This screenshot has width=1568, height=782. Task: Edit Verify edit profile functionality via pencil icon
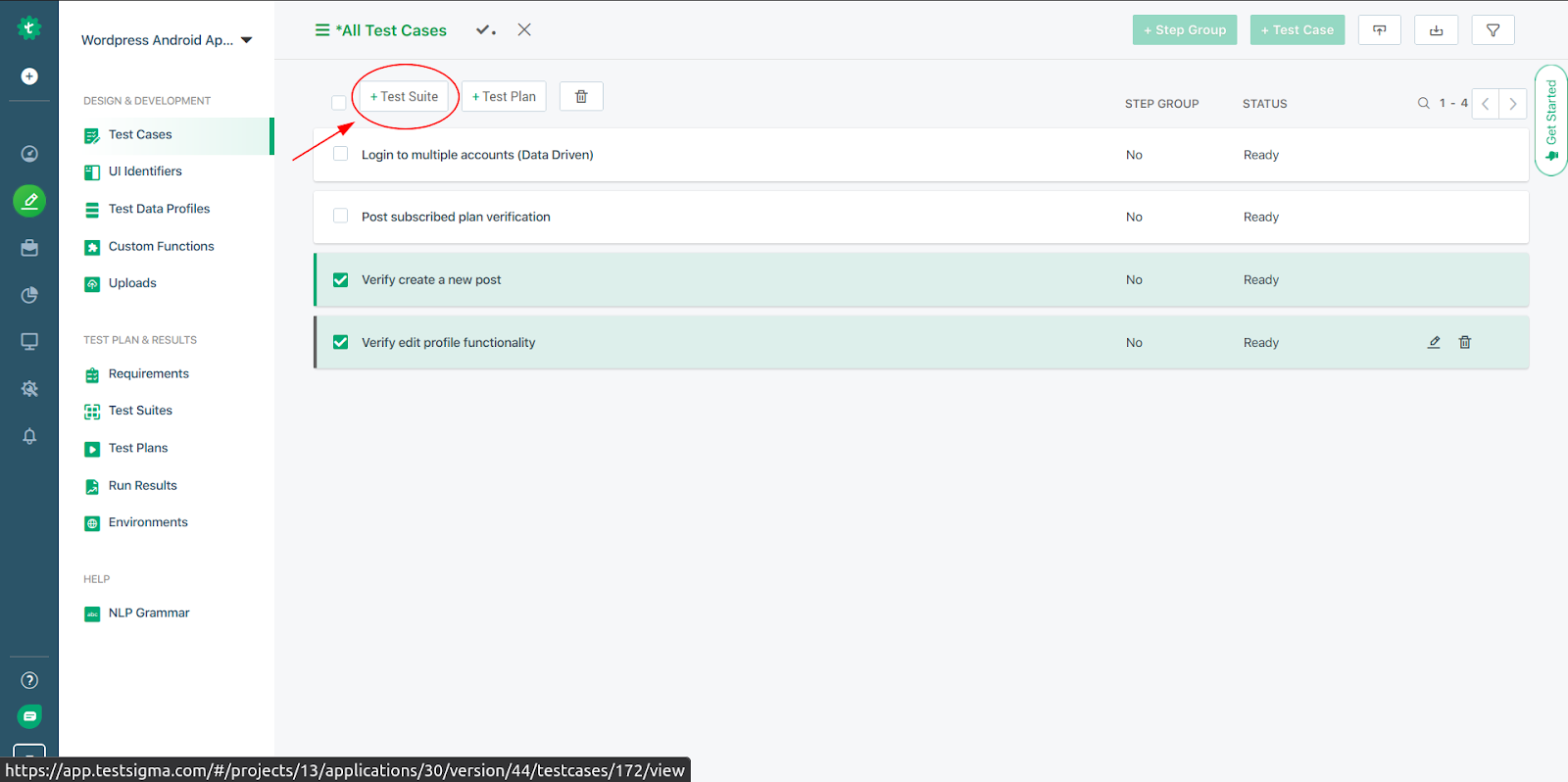click(x=1434, y=342)
